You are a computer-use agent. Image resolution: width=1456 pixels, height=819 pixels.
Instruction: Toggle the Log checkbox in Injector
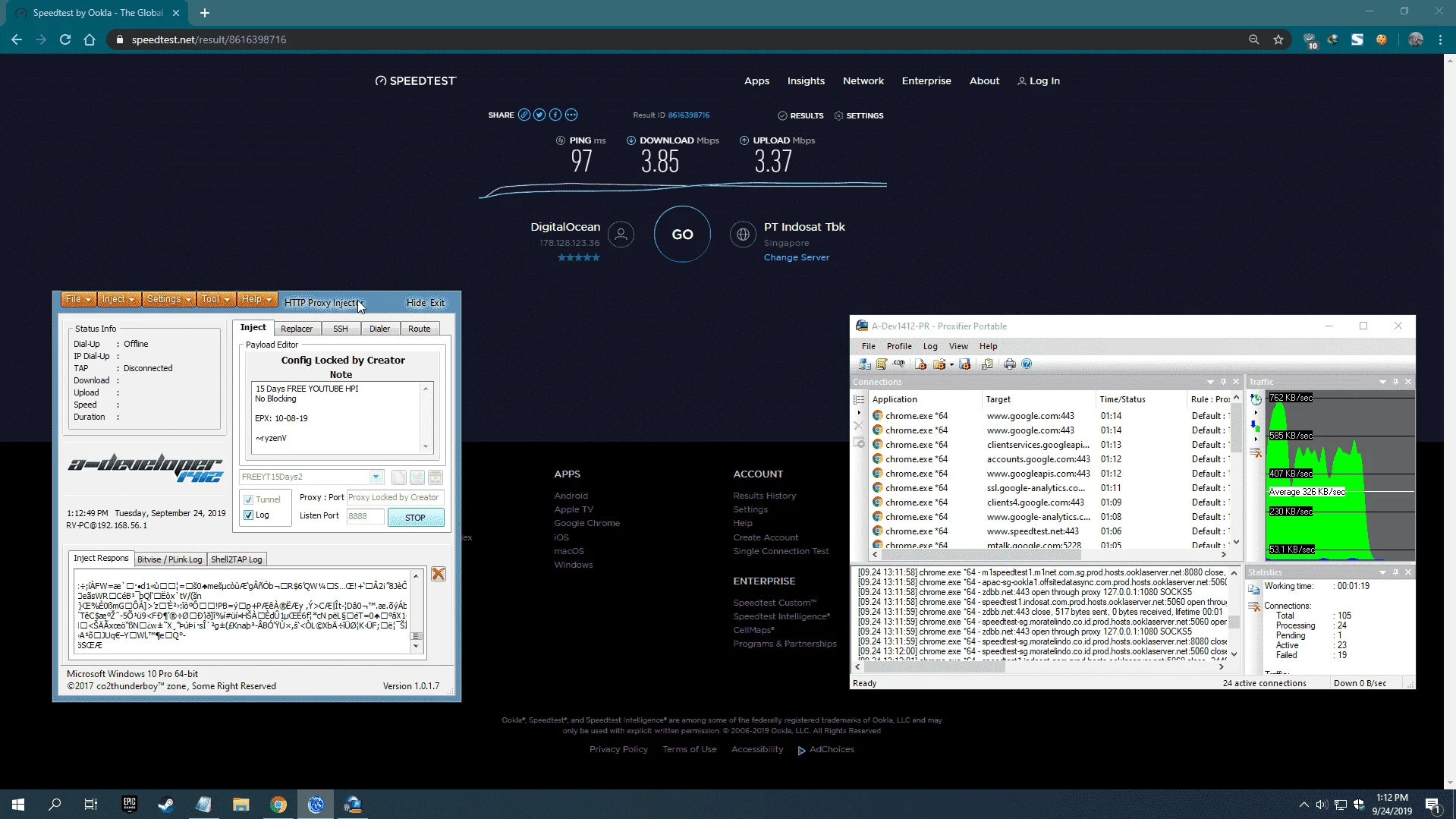248,515
